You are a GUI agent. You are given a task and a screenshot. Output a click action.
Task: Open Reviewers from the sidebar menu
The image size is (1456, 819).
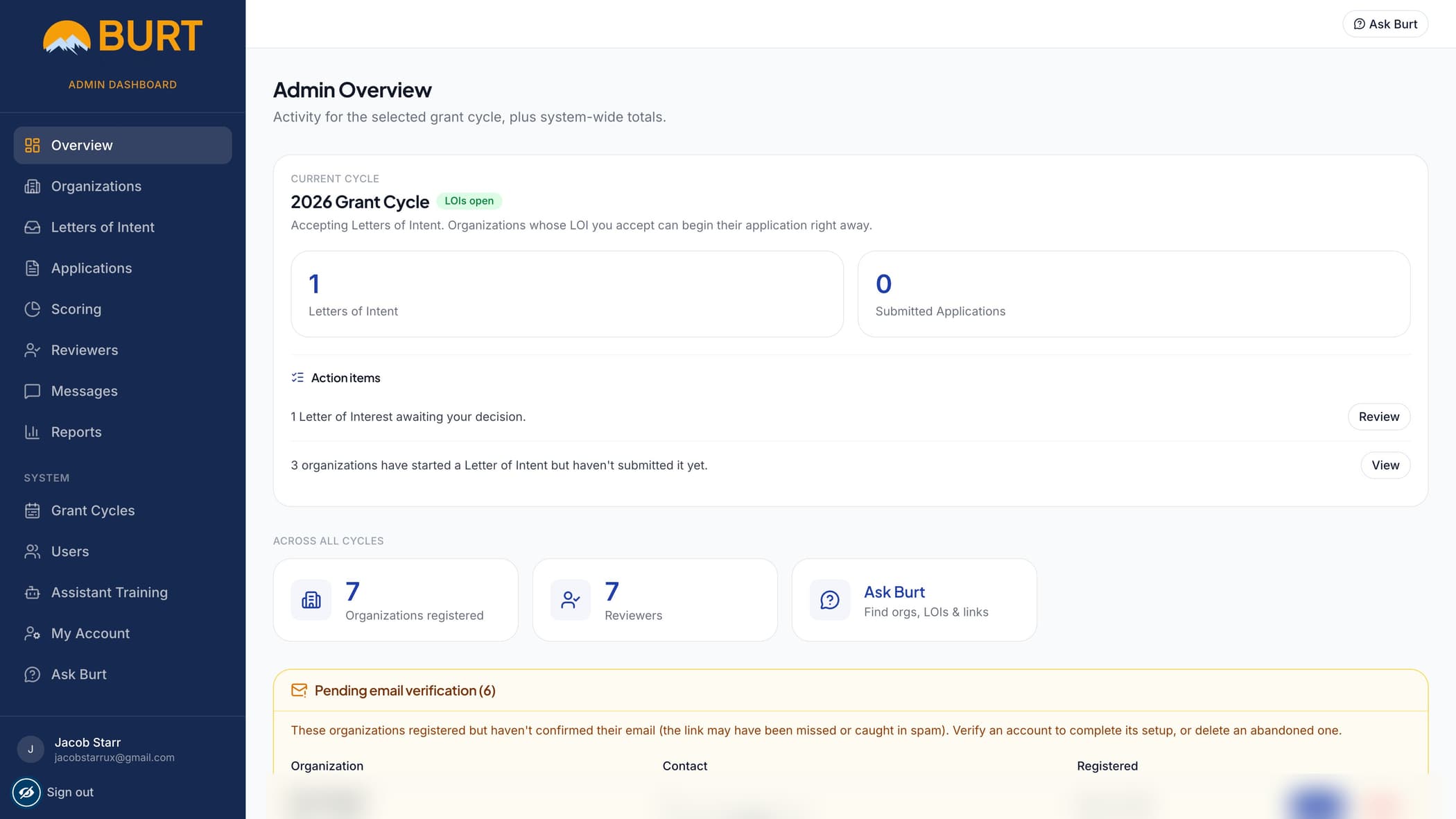click(x=123, y=350)
